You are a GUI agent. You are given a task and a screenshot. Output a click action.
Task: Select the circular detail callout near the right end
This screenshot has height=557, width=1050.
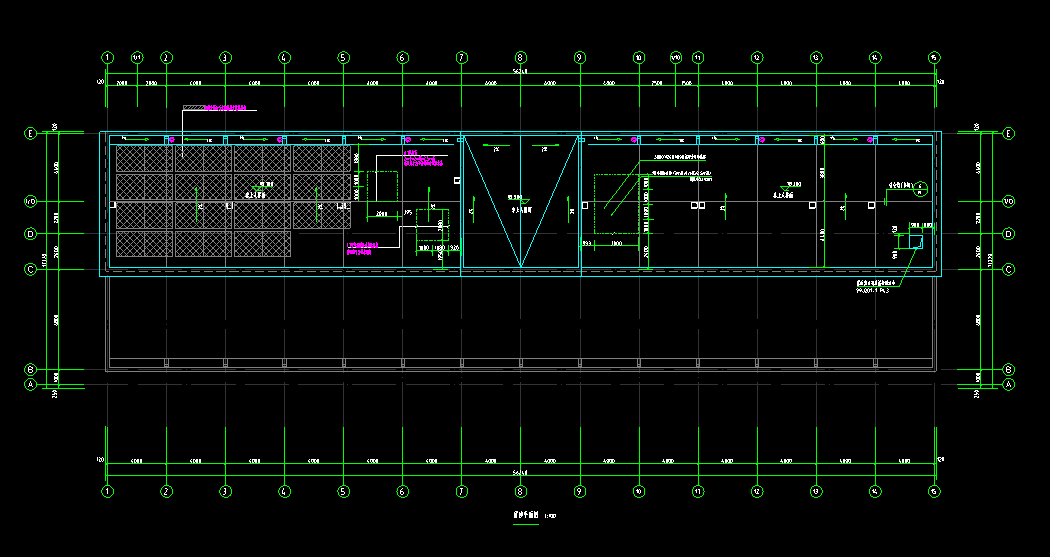[x=919, y=188]
